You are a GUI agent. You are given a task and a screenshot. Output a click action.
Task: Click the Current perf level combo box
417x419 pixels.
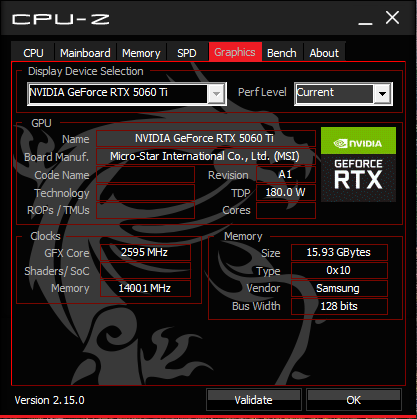pos(343,94)
